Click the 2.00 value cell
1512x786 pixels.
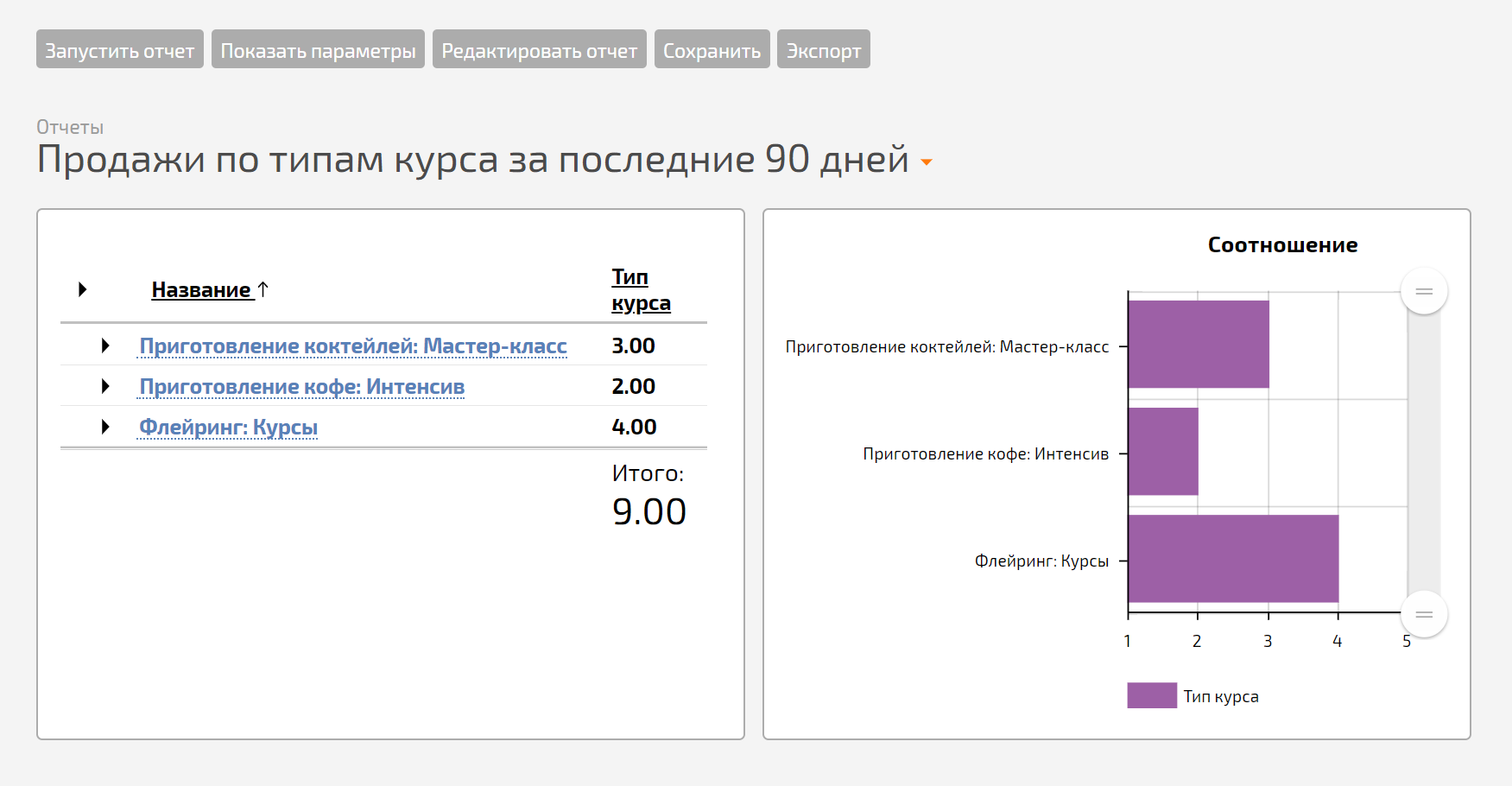[634, 386]
